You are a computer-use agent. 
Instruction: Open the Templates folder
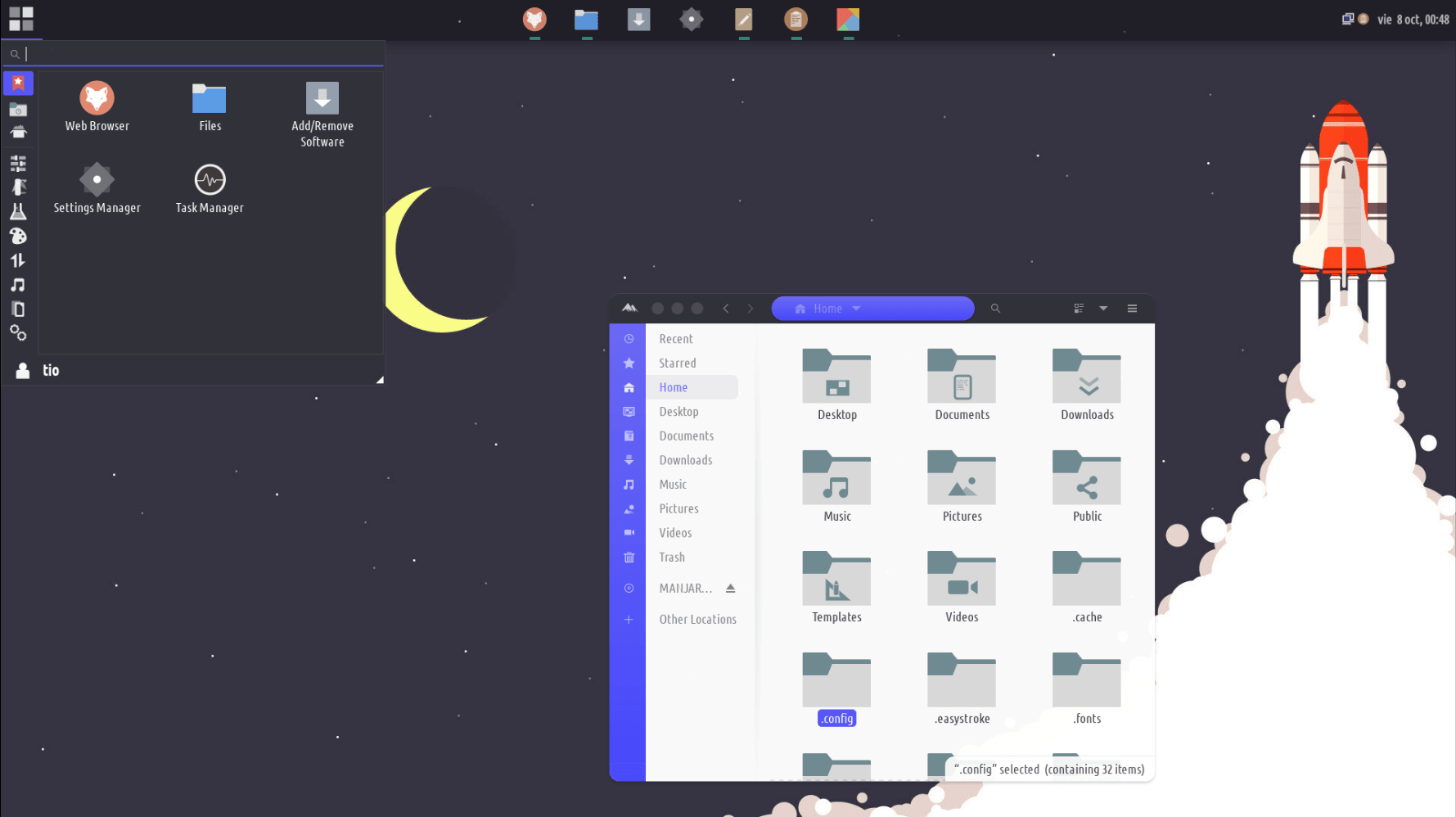click(836, 589)
